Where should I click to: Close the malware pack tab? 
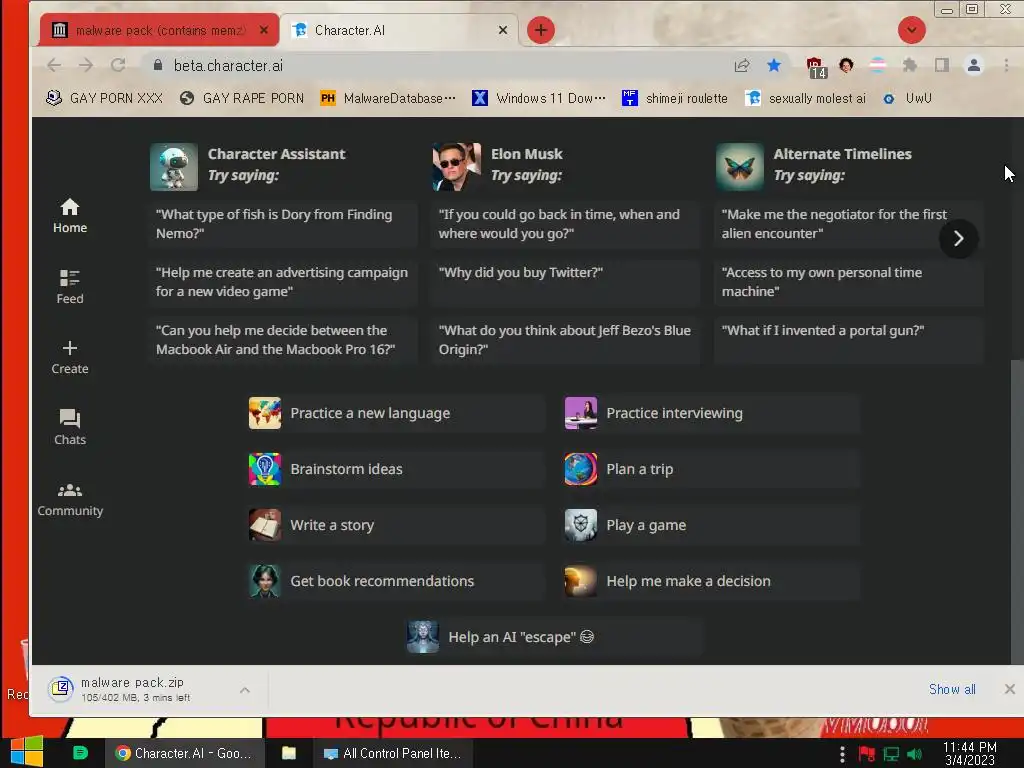[x=264, y=30]
